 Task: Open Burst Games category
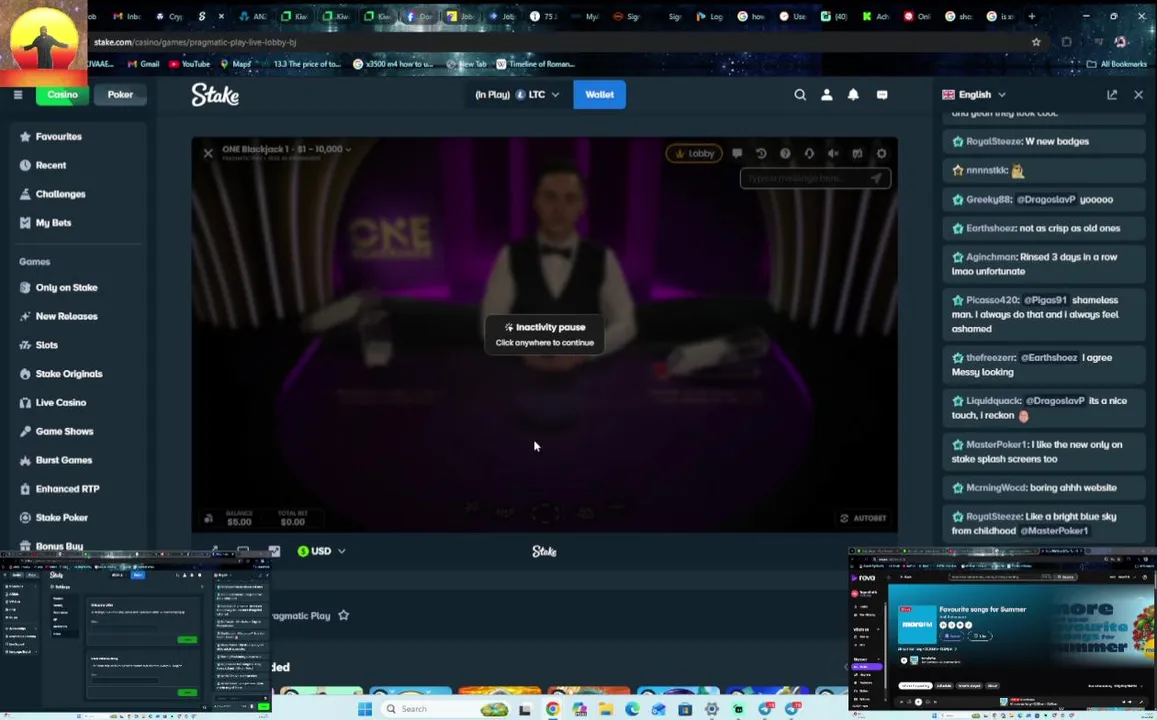(63, 460)
